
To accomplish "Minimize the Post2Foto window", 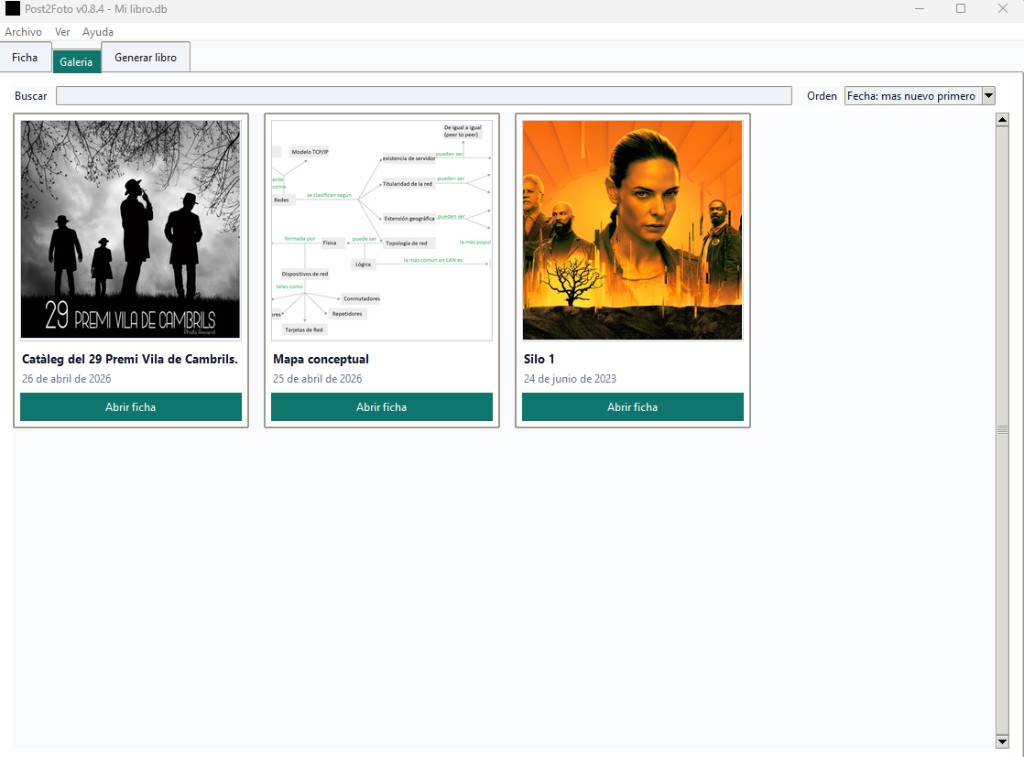I will [x=920, y=9].
